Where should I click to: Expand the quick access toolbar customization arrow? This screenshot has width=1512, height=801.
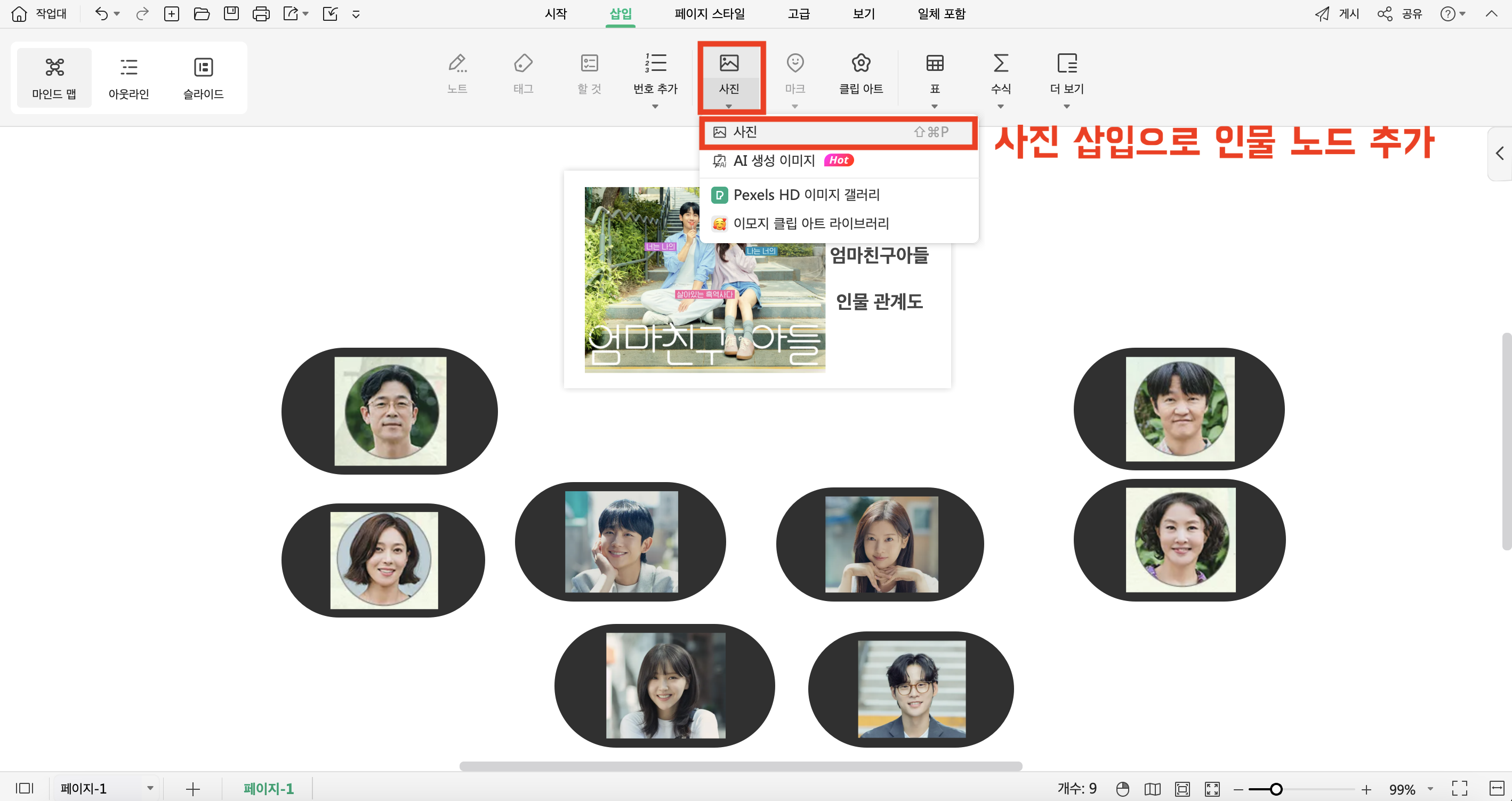coord(356,15)
